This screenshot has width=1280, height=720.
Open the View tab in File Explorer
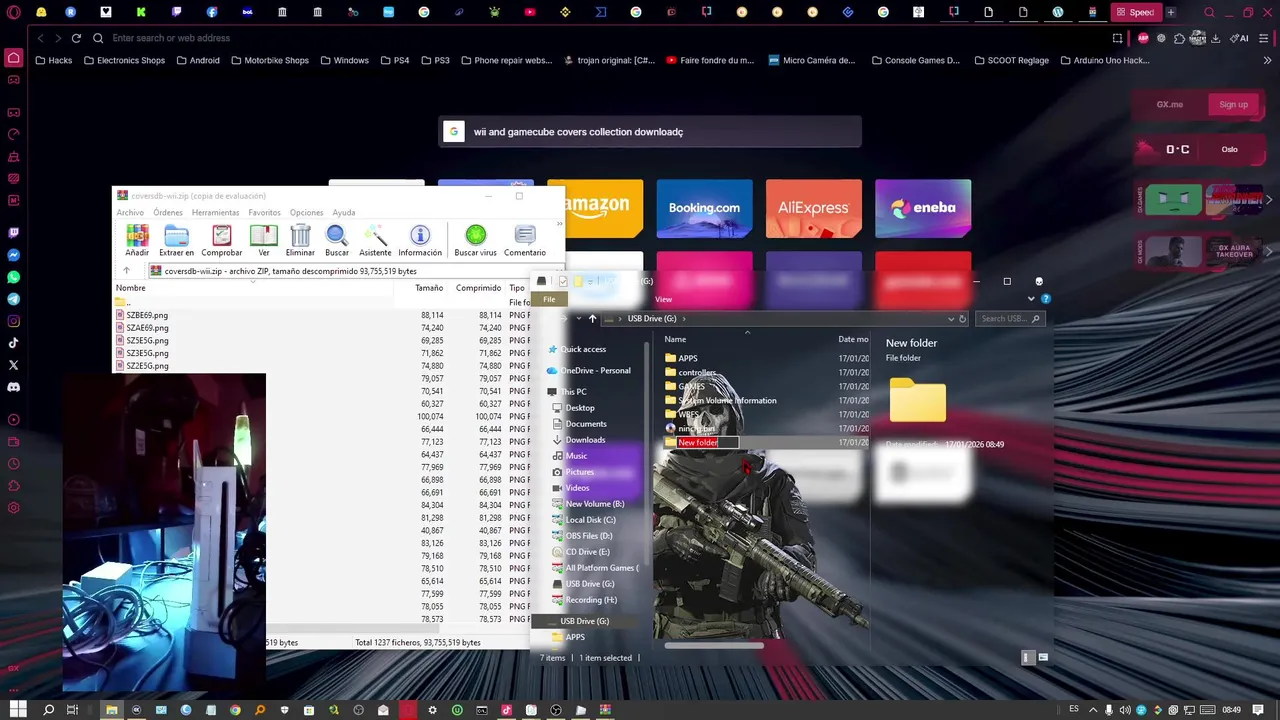click(663, 299)
